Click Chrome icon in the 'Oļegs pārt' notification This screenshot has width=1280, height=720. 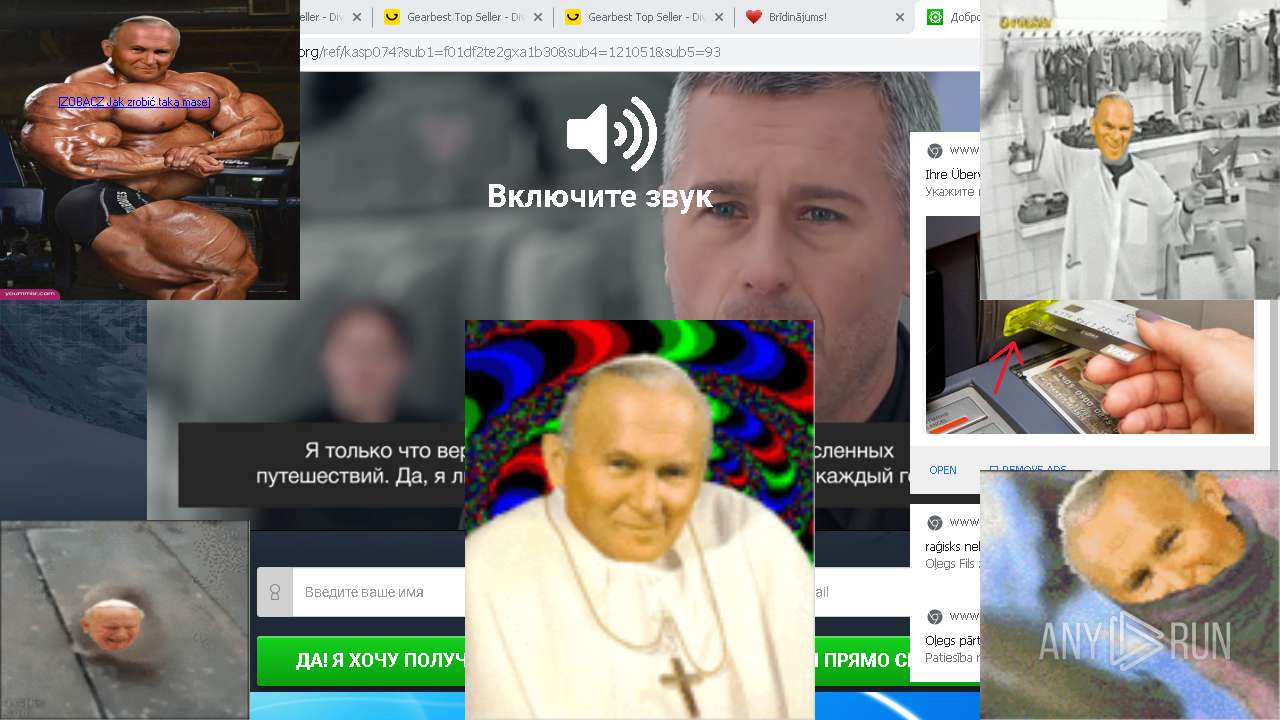click(934, 616)
